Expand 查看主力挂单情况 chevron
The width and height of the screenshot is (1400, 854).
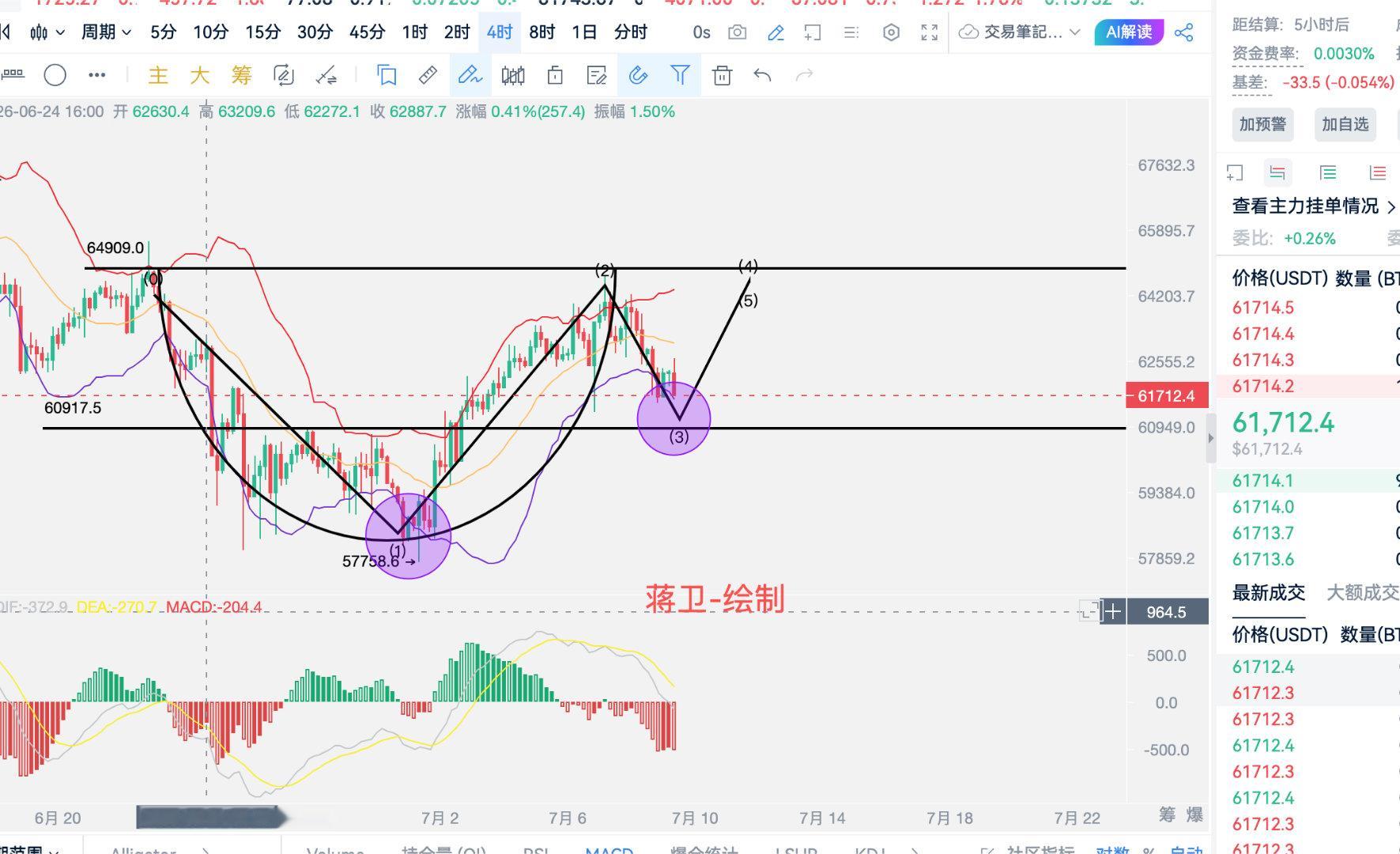[1391, 207]
